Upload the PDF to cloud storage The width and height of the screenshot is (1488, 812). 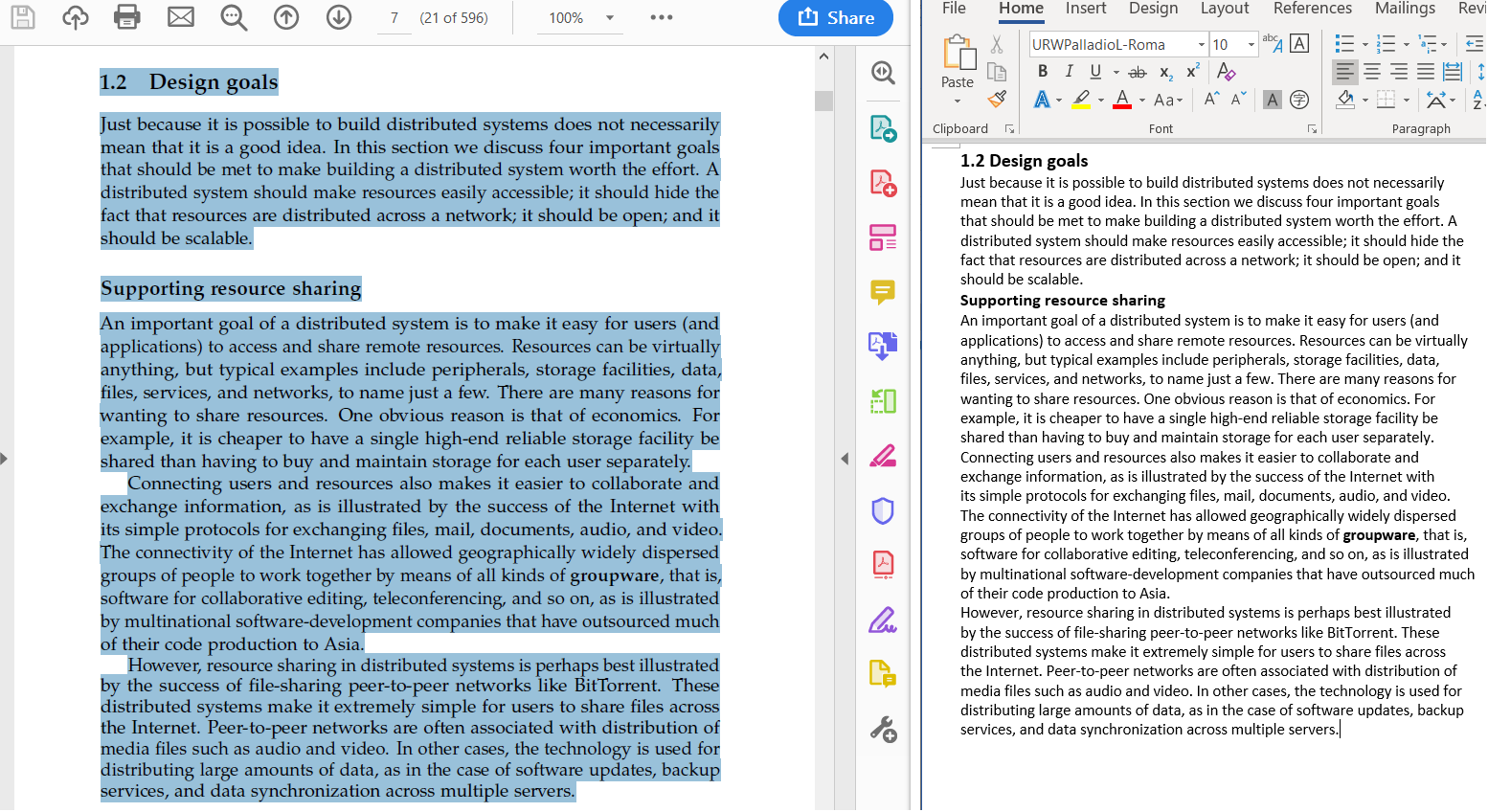tap(75, 16)
